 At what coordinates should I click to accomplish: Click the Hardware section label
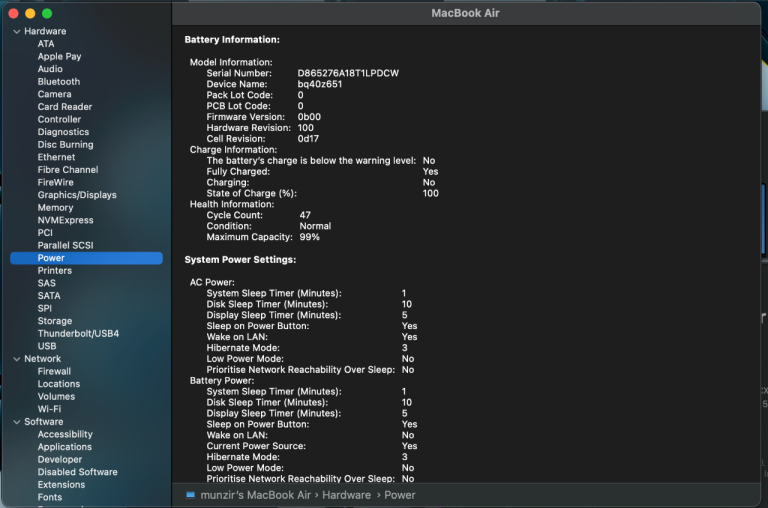(45, 31)
